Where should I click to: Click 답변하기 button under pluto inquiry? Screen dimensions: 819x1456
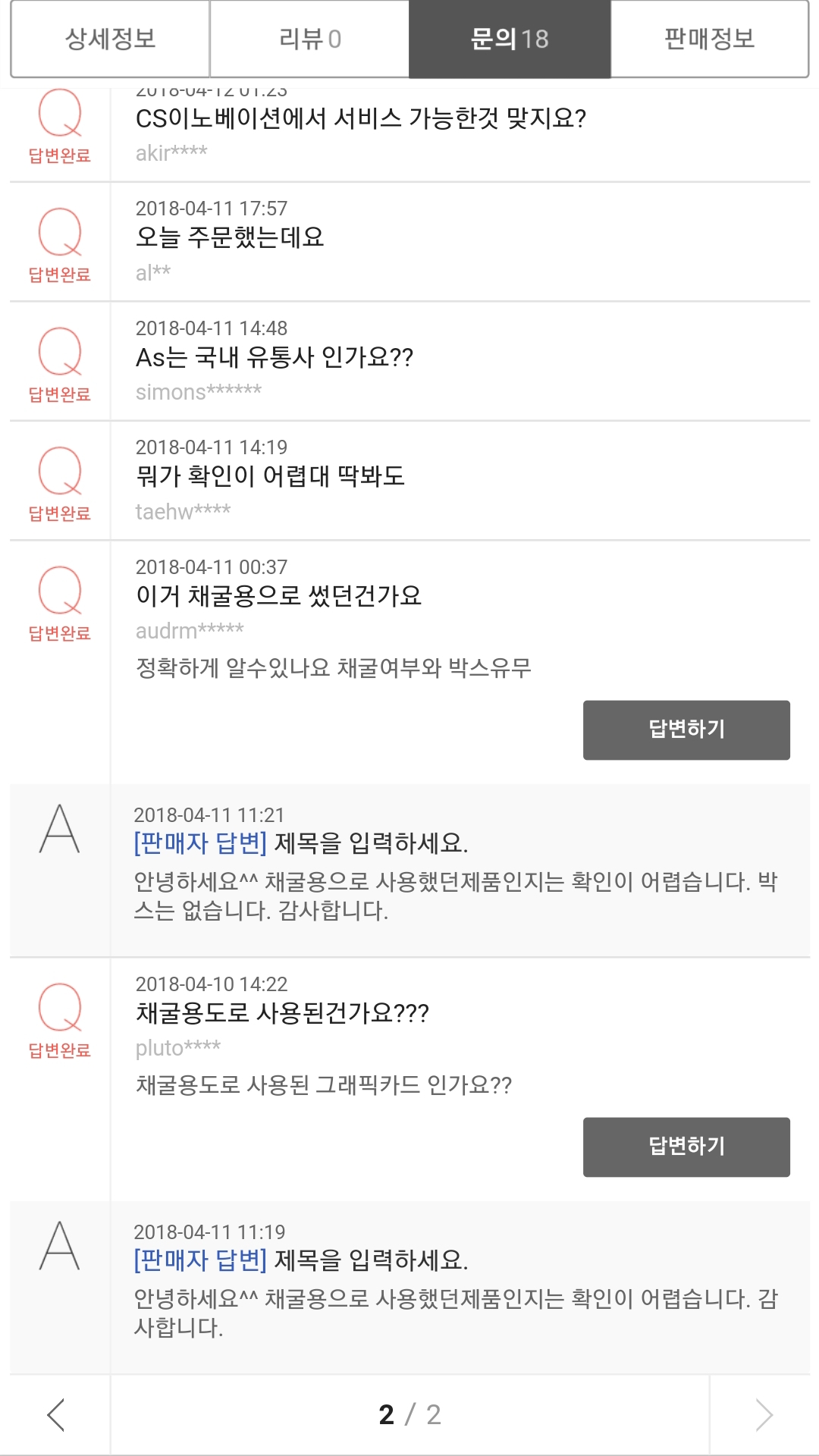(686, 1147)
